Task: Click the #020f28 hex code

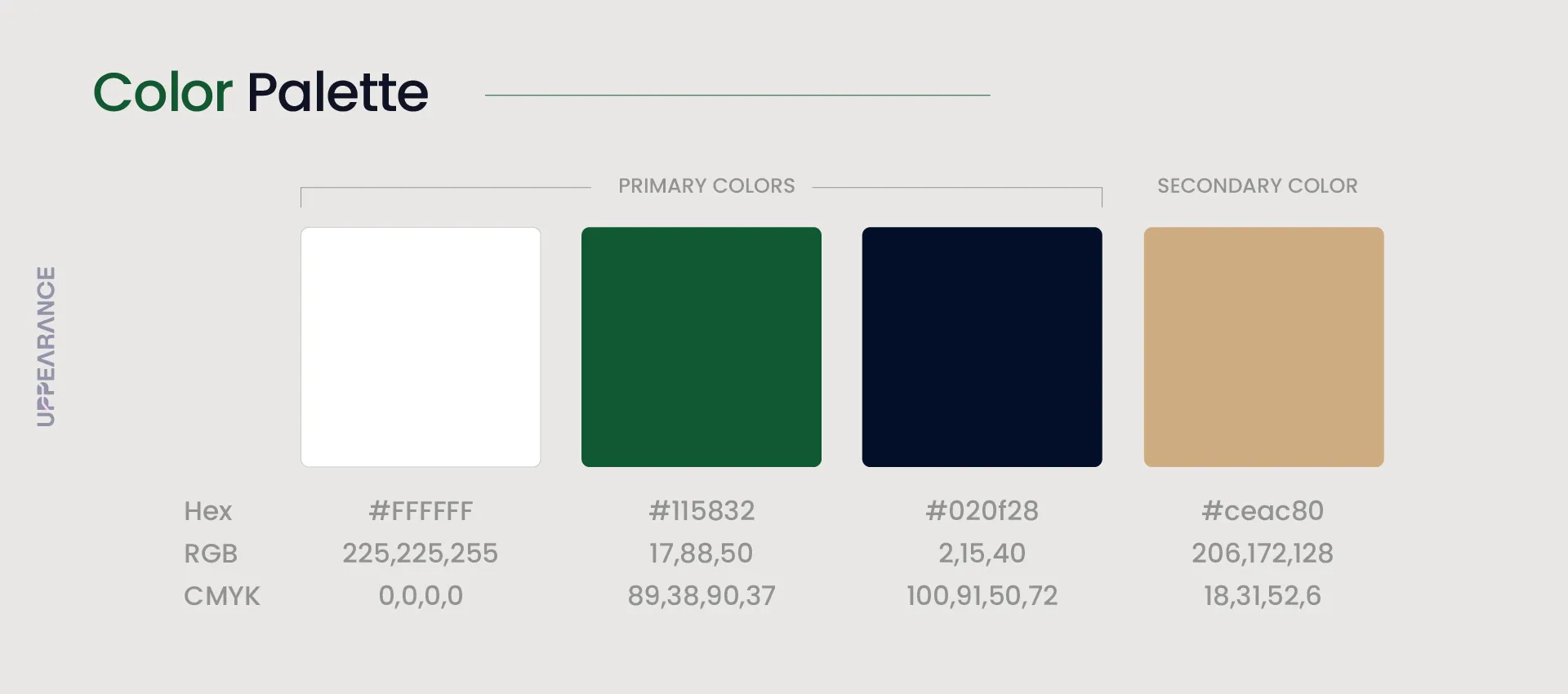Action: point(982,511)
